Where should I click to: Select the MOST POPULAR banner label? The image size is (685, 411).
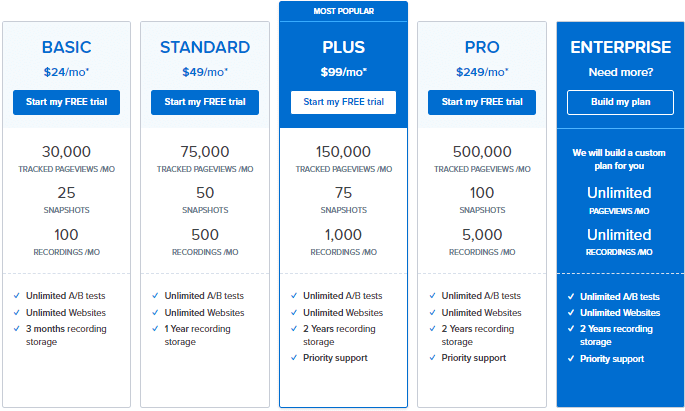pos(343,11)
